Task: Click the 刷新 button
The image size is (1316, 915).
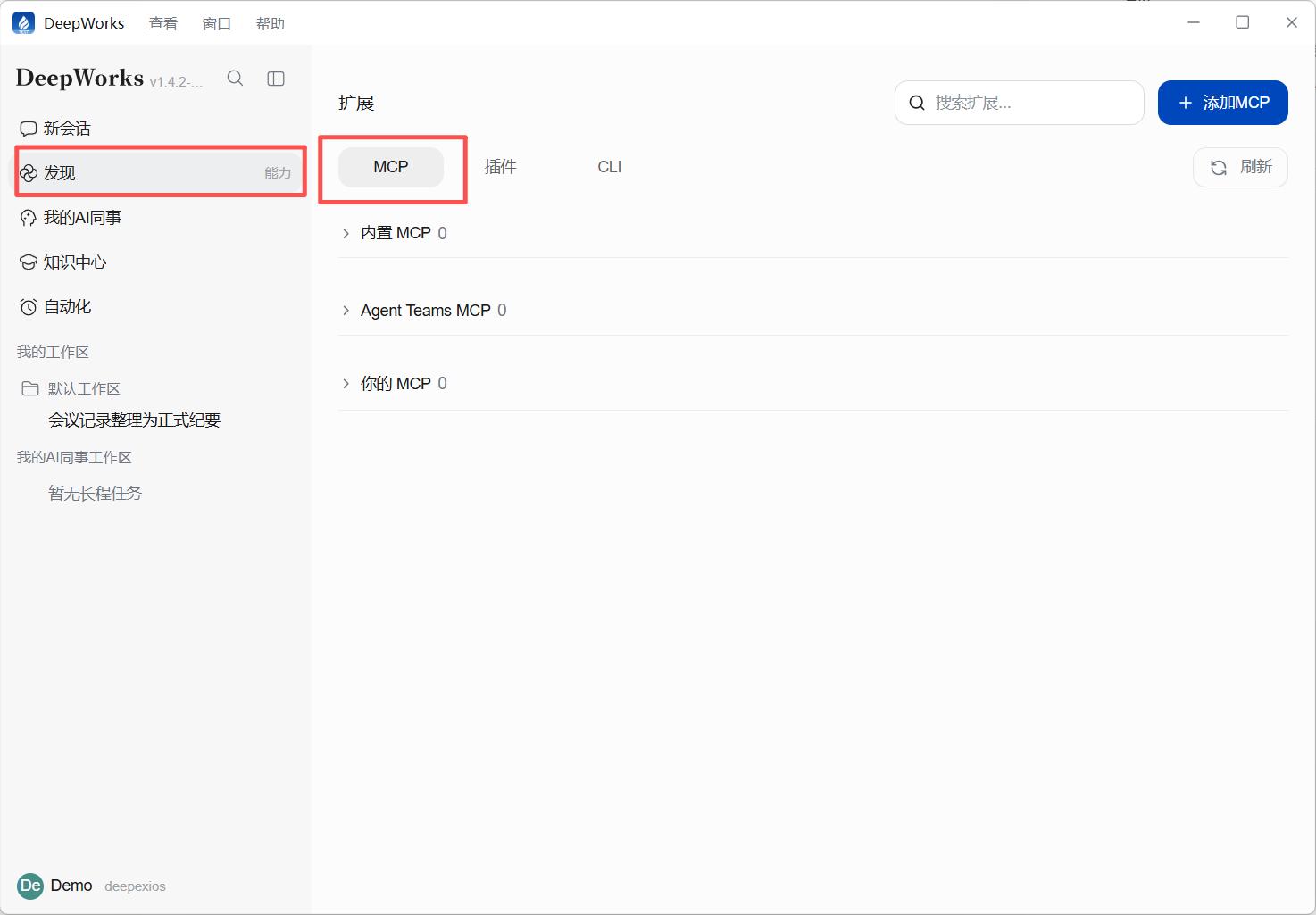Action: tap(1241, 167)
